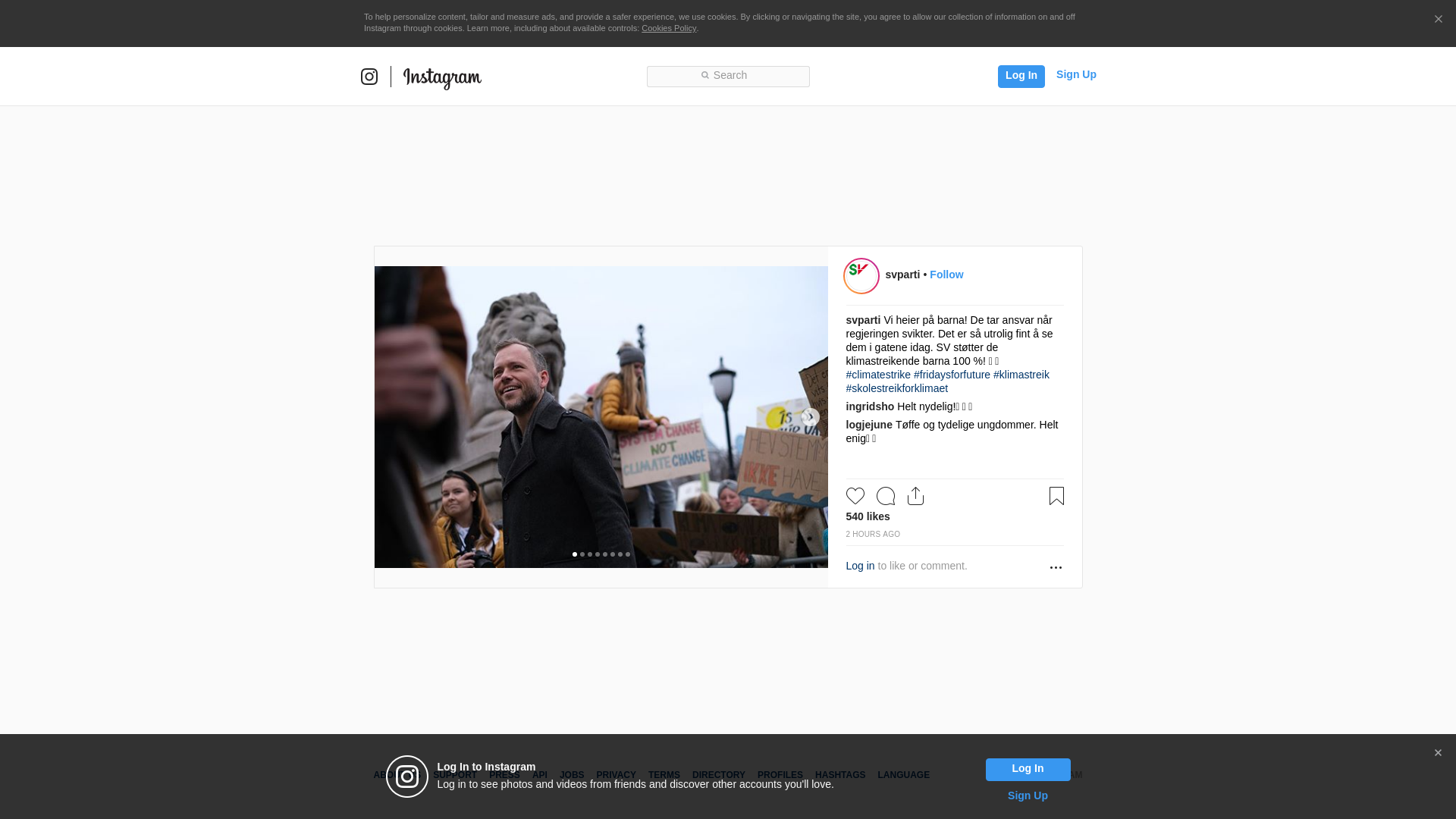Click the blue Log In button in header
This screenshot has width=1456, height=819.
1021,76
